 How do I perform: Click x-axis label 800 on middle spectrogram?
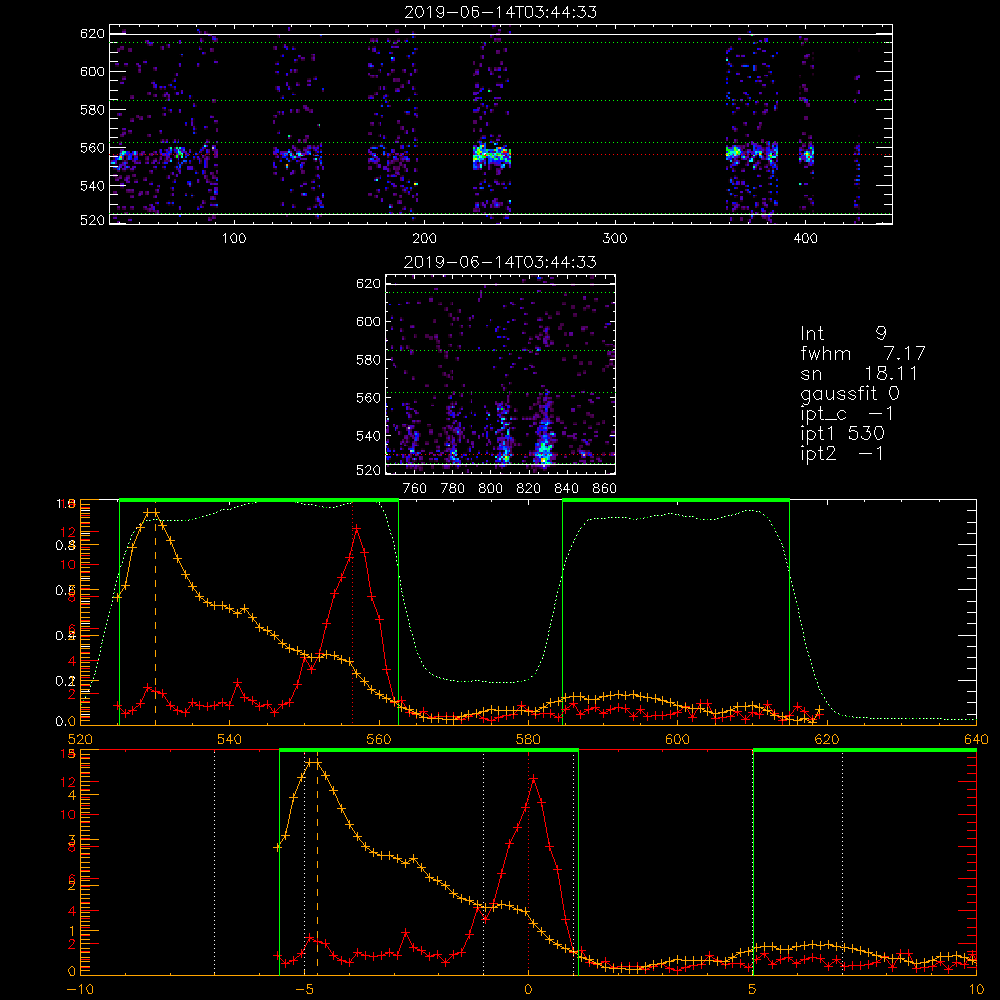coord(490,489)
